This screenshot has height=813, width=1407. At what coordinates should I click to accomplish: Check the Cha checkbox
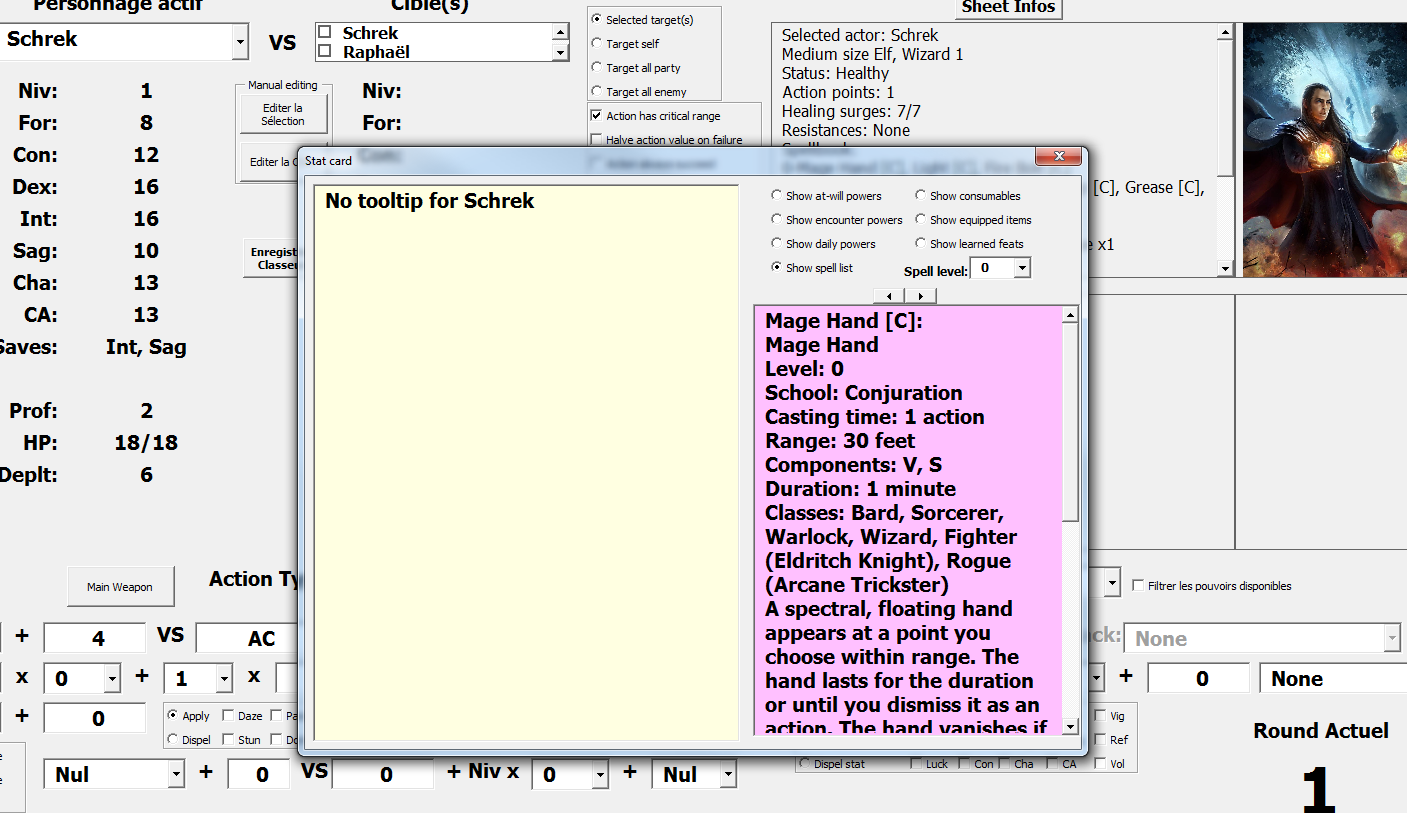pos(1005,764)
